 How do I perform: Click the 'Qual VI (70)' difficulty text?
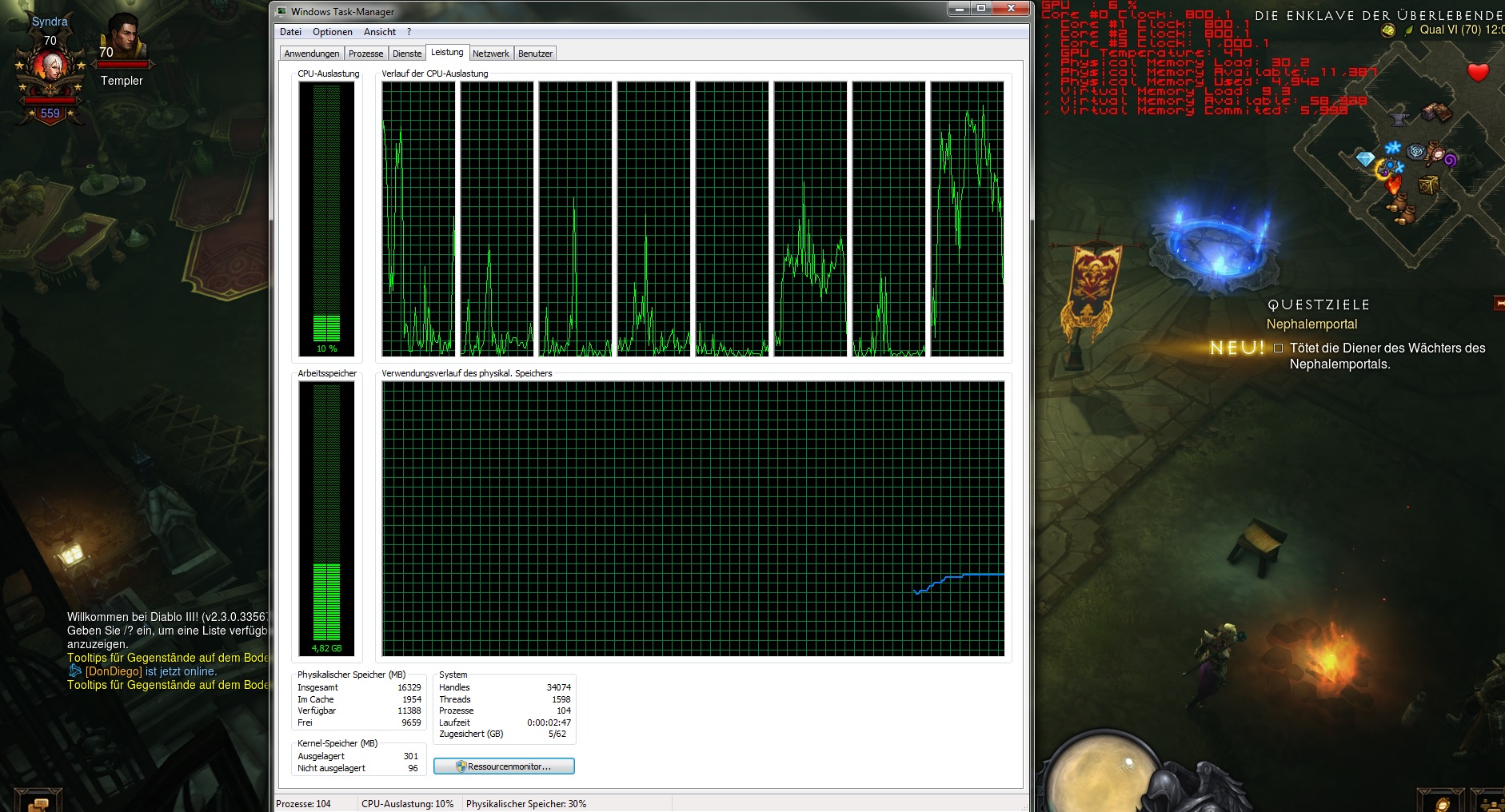1451,30
